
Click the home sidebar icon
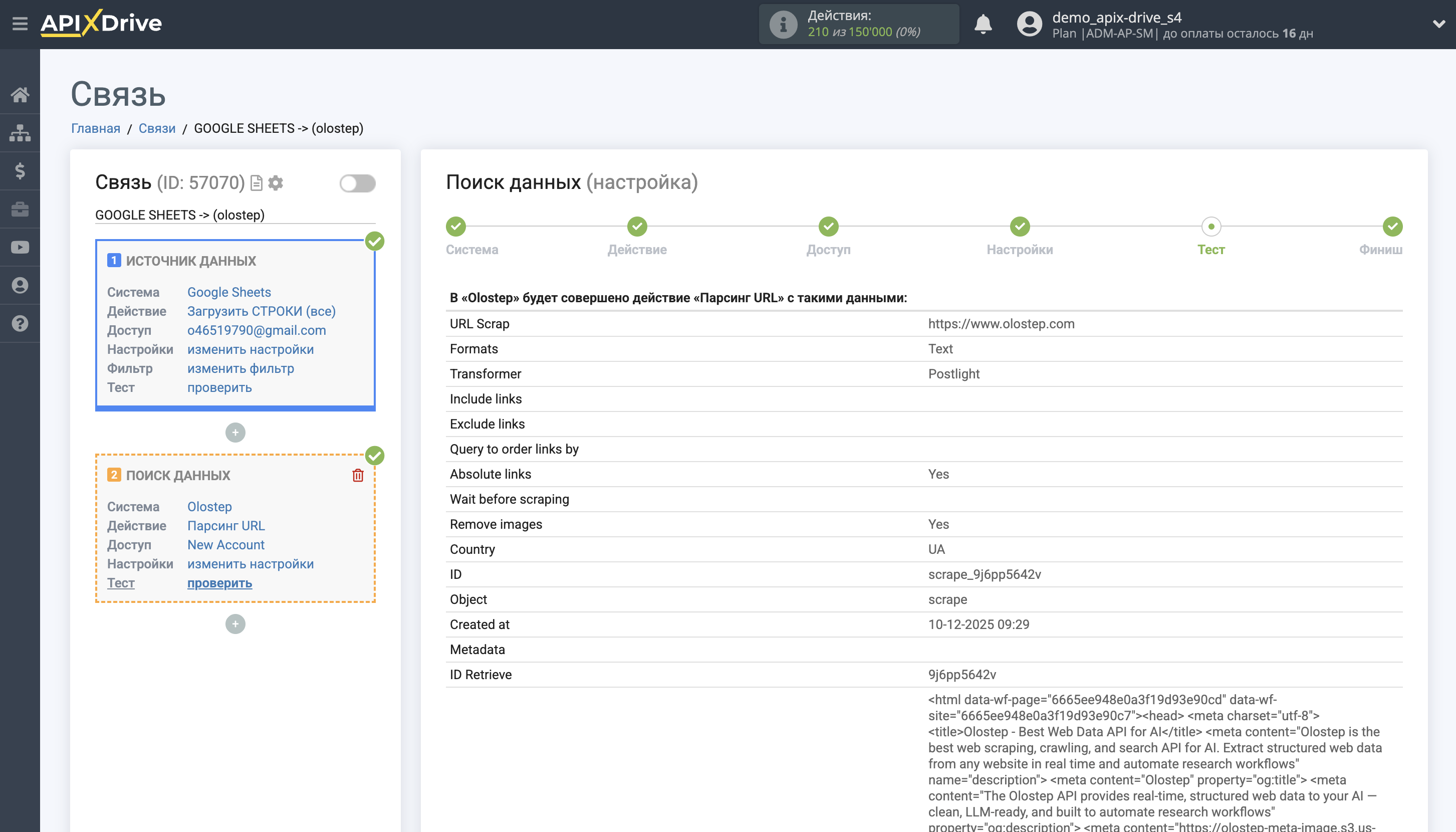tap(20, 94)
